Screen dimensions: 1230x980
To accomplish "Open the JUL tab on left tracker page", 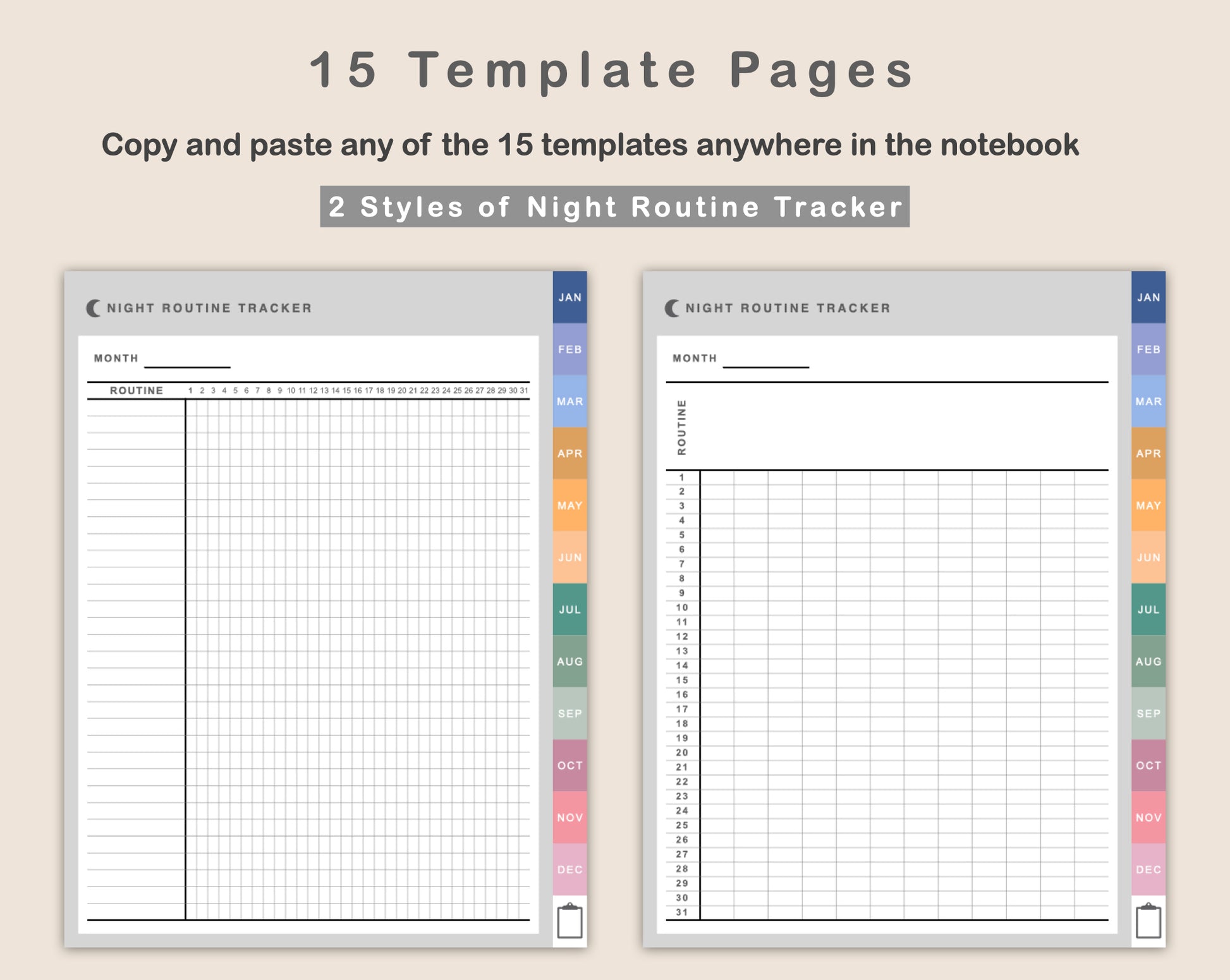I will (569, 610).
